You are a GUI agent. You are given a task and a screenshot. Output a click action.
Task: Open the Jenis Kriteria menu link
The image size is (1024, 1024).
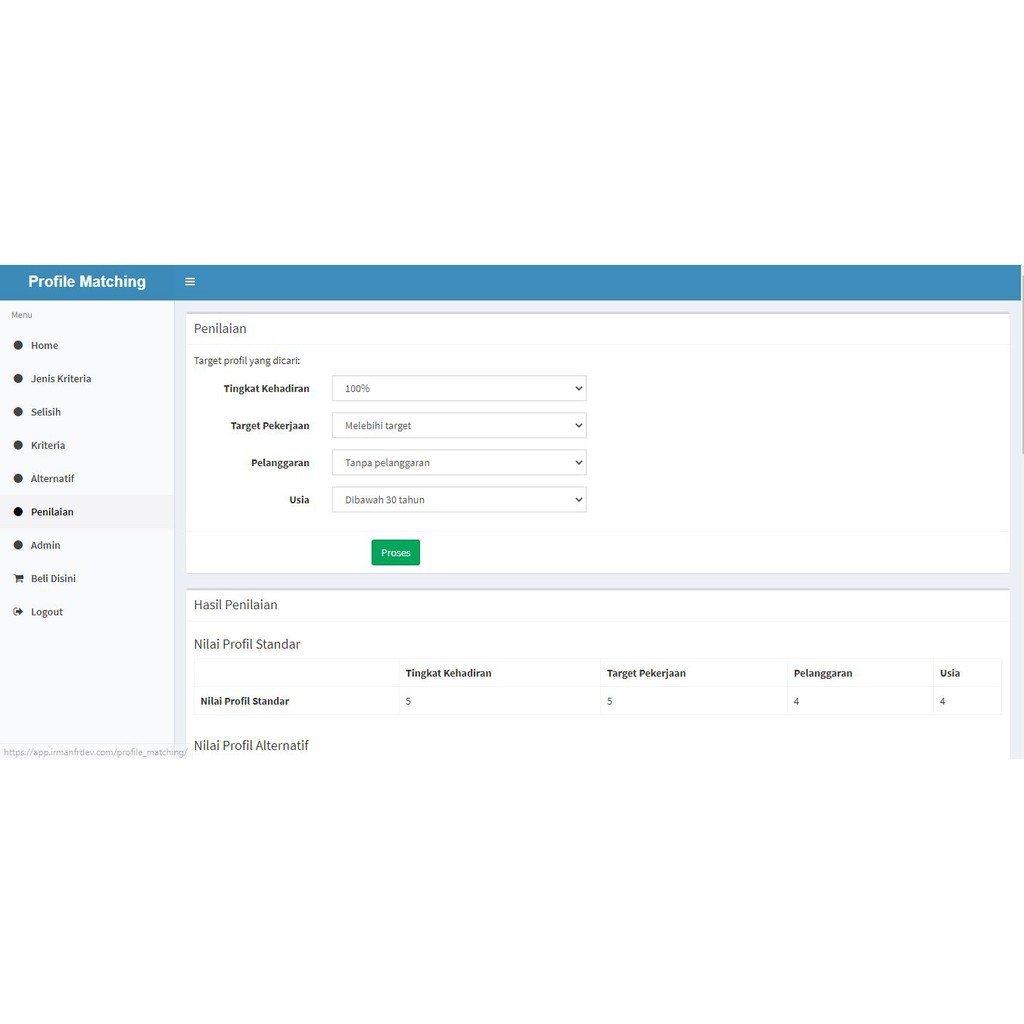tap(61, 379)
